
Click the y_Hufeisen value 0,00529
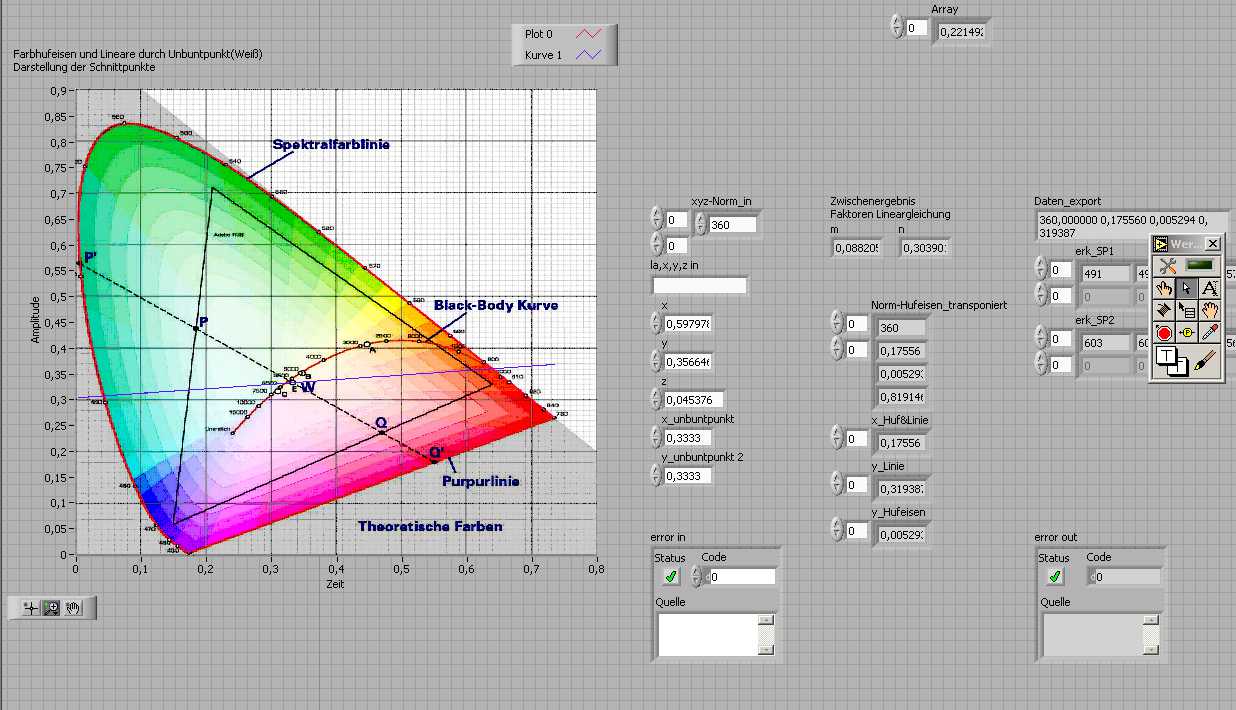click(x=901, y=536)
